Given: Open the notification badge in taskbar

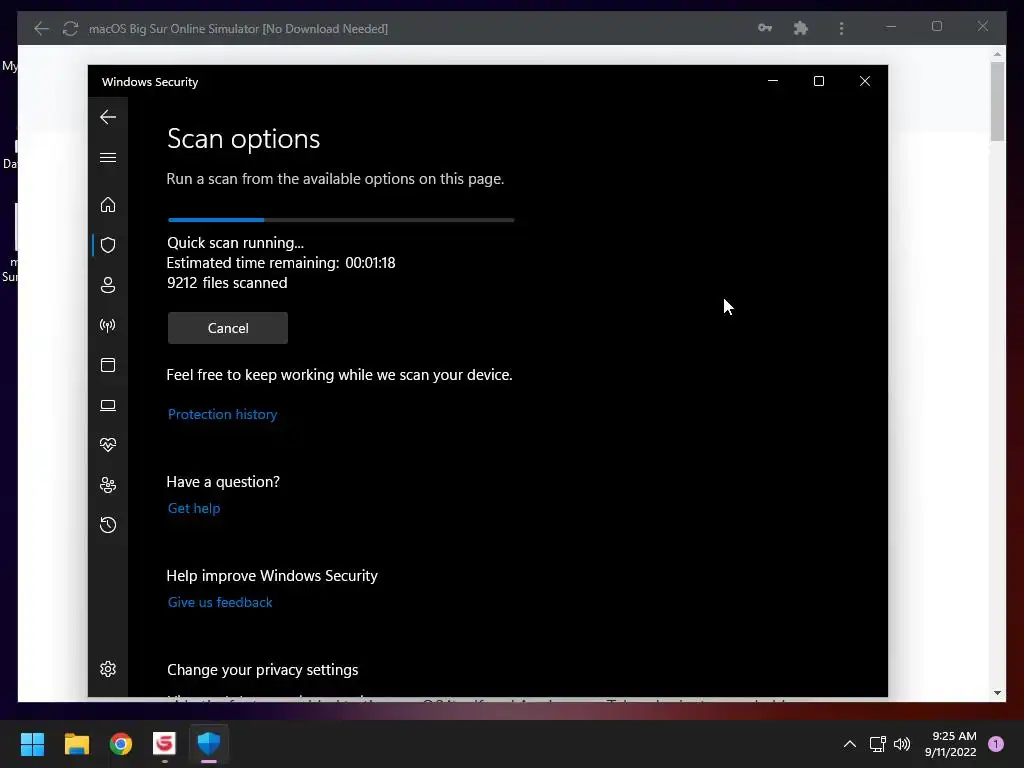Looking at the screenshot, I should [x=996, y=744].
